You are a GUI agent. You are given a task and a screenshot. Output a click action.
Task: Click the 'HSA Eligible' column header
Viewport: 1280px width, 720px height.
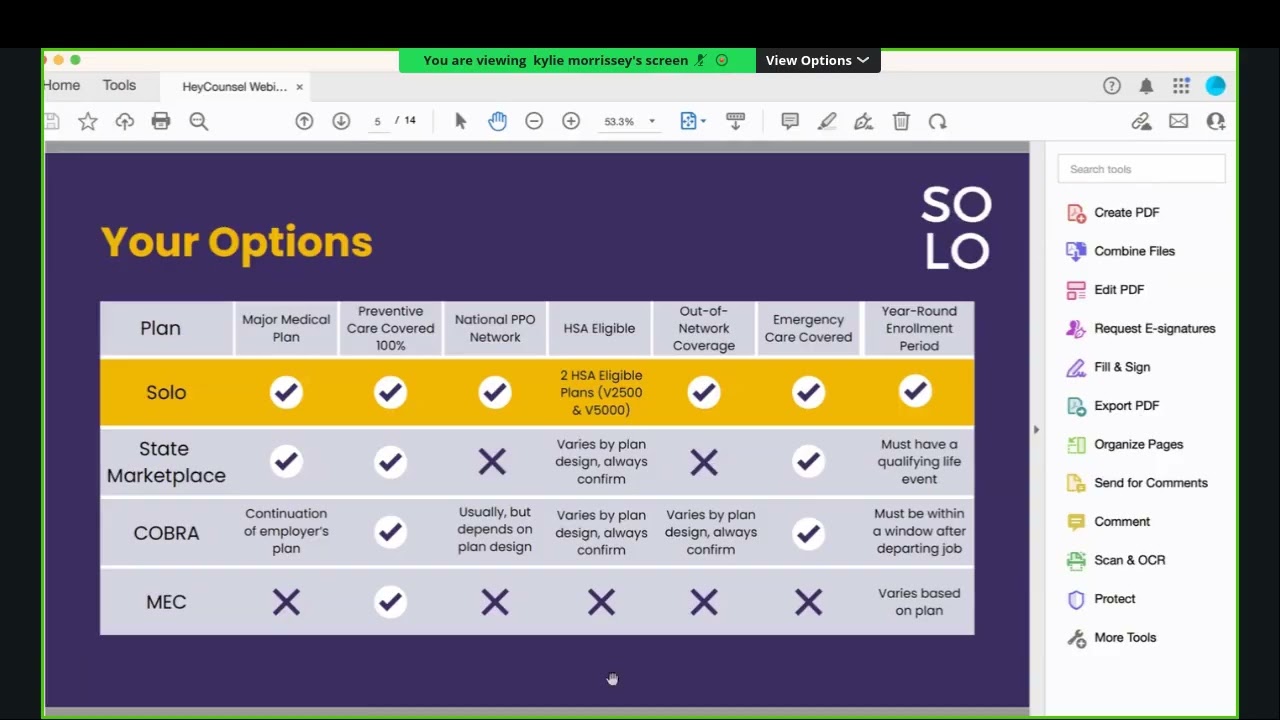[x=599, y=328]
